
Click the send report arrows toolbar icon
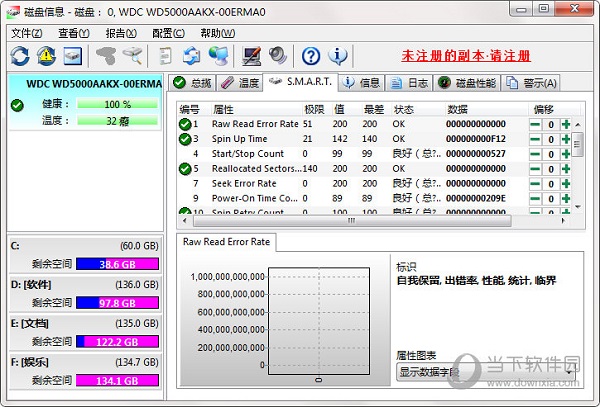click(x=191, y=56)
